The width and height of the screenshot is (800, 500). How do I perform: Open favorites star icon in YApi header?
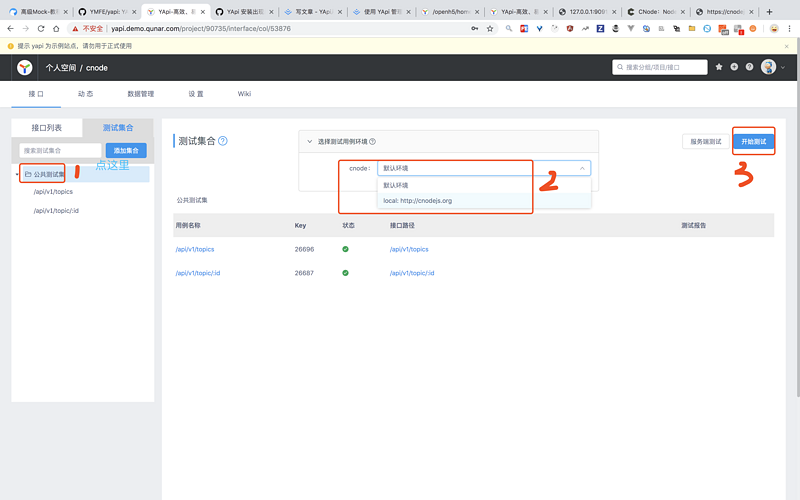click(x=719, y=67)
